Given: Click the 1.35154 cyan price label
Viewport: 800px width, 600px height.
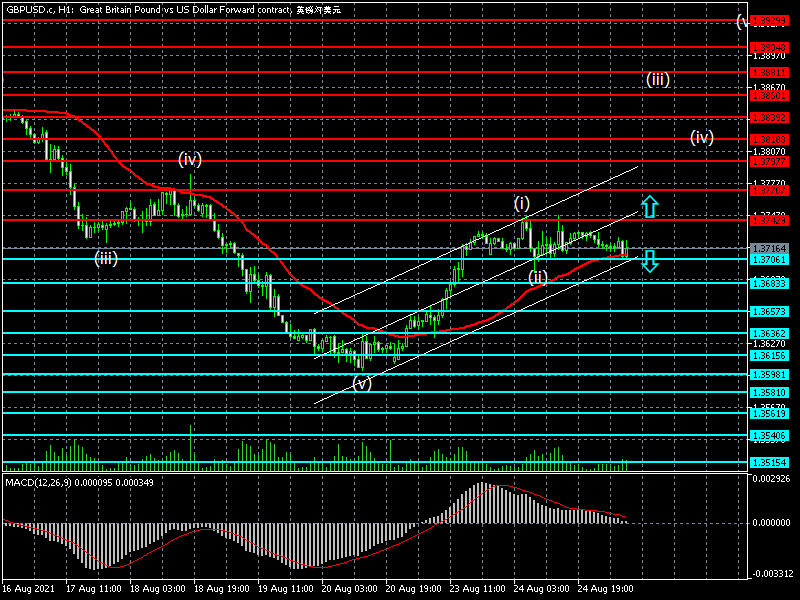Looking at the screenshot, I should point(769,462).
